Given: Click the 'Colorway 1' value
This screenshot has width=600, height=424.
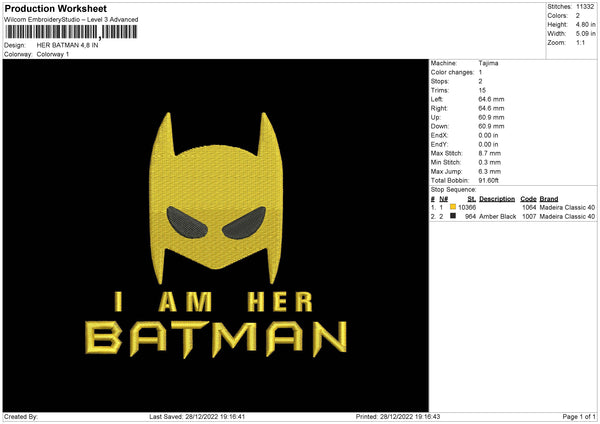Looking at the screenshot, I should pyautogui.click(x=53, y=54).
